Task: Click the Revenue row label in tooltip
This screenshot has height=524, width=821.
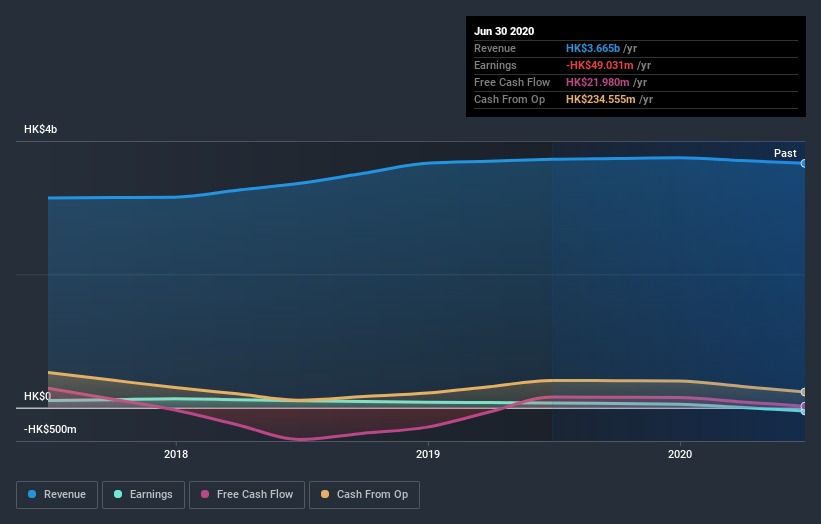Action: (495, 48)
